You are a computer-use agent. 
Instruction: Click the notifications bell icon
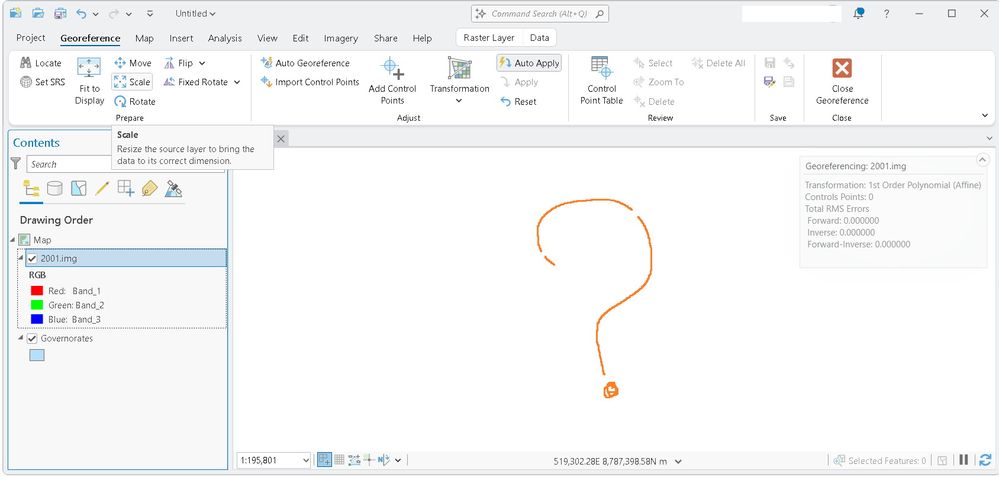point(859,13)
